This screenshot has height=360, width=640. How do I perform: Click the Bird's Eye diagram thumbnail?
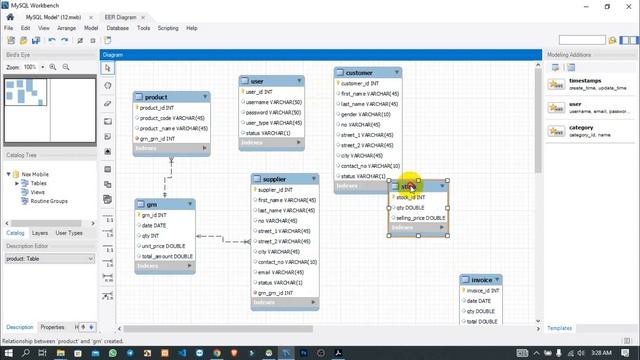click(50, 110)
